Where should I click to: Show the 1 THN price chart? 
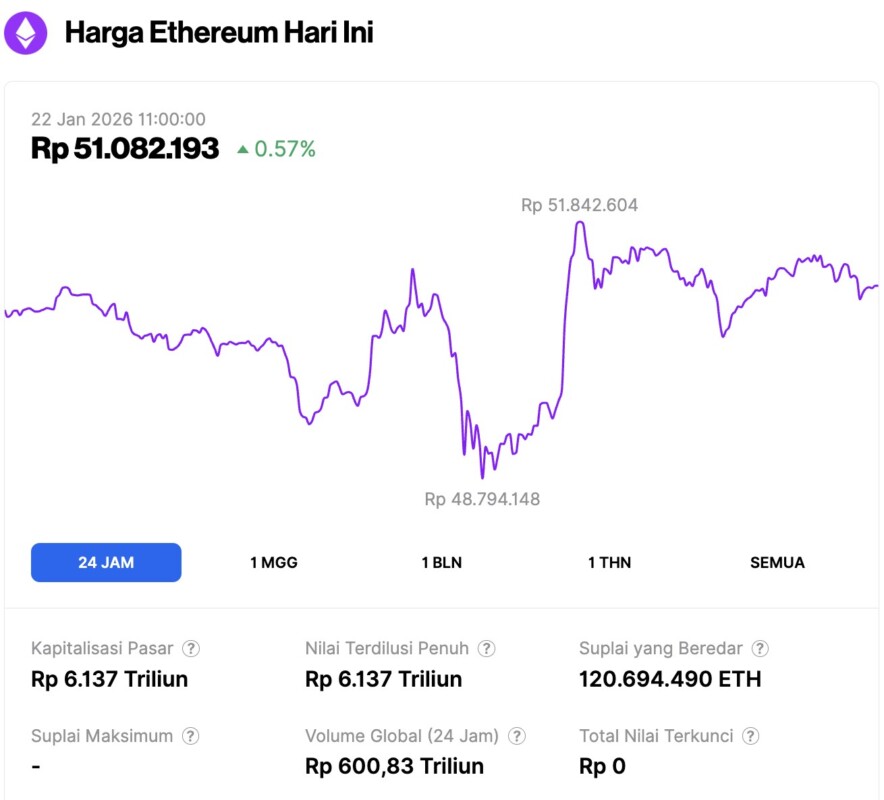(x=609, y=562)
